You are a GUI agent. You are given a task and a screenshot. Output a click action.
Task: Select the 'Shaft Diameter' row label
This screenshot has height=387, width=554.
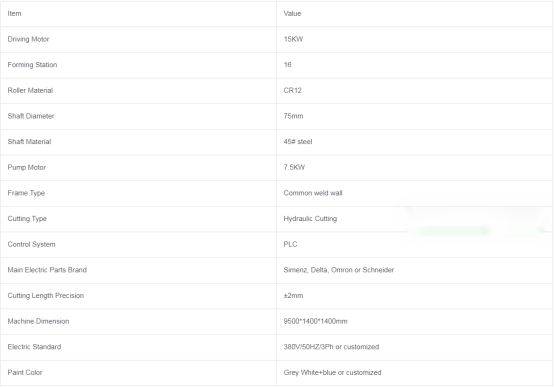point(31,116)
